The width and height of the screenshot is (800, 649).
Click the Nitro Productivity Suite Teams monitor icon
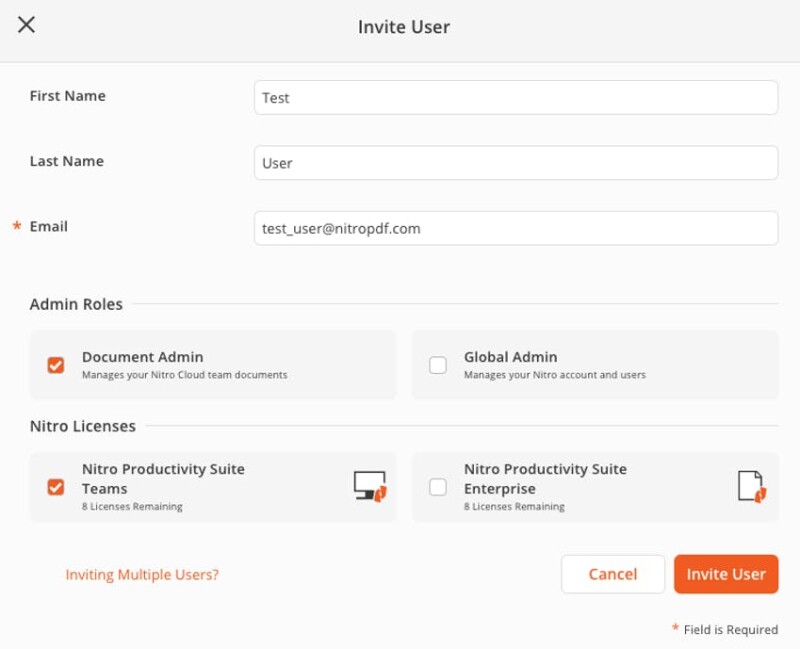point(370,487)
